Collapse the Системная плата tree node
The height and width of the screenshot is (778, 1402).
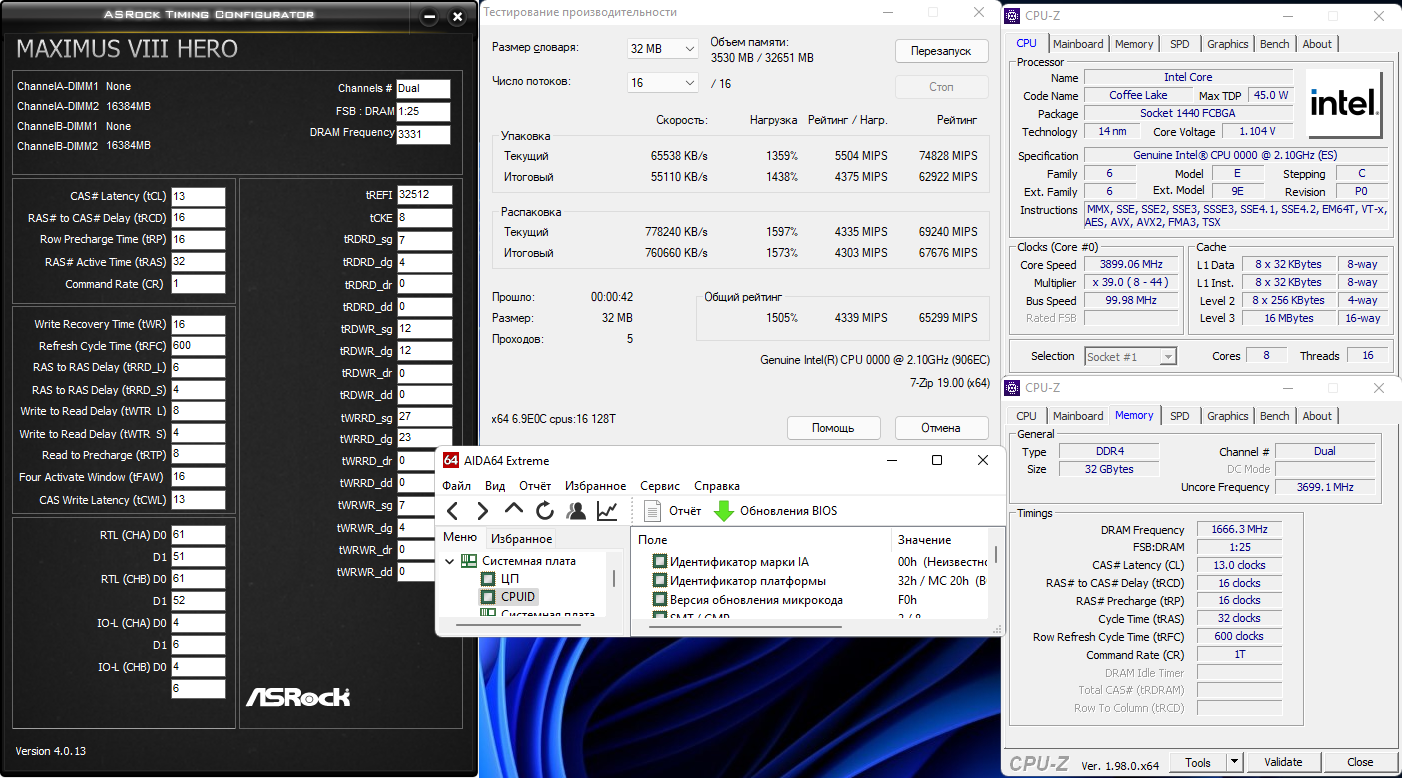[x=450, y=561]
